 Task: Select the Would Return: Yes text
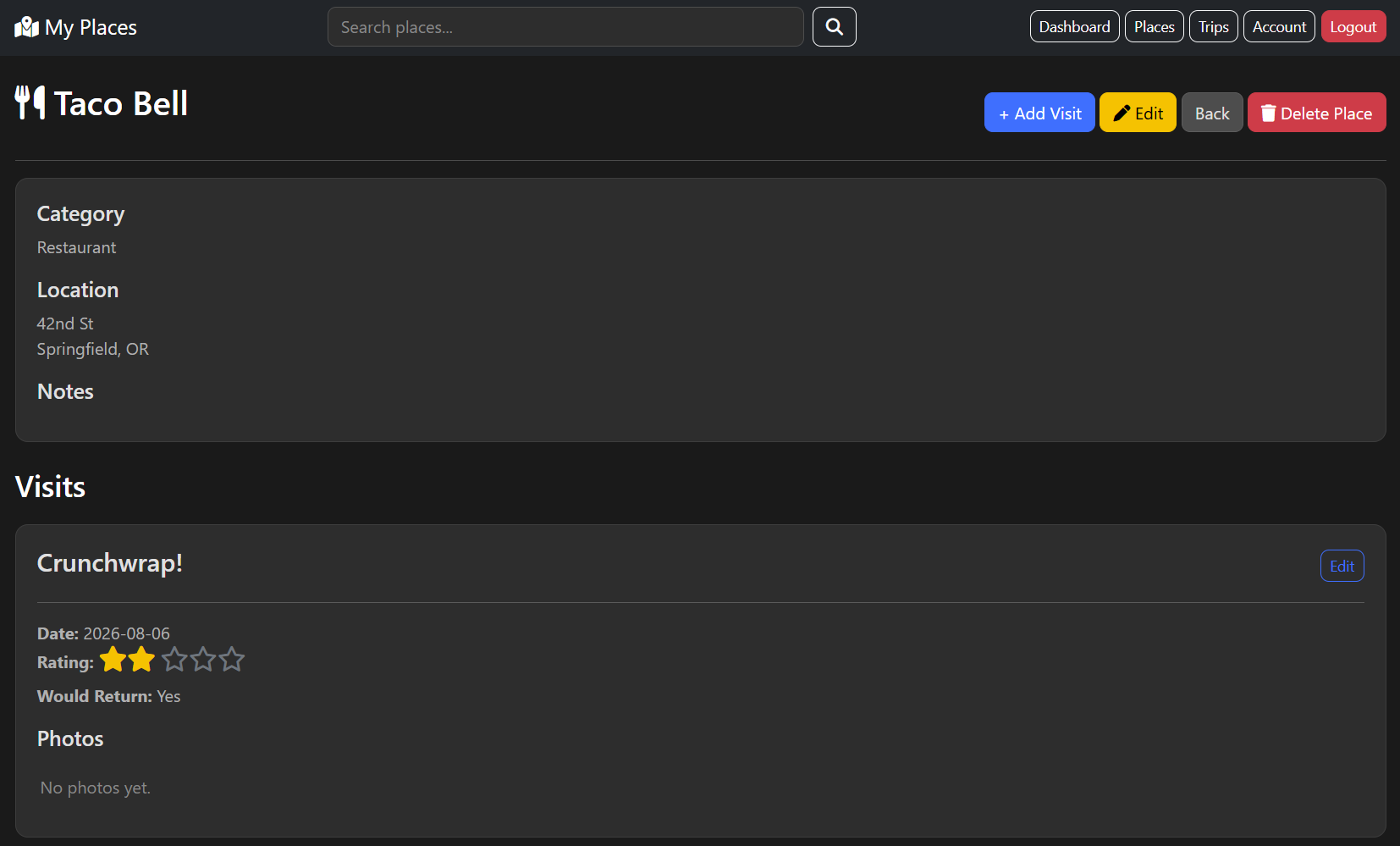[108, 696]
